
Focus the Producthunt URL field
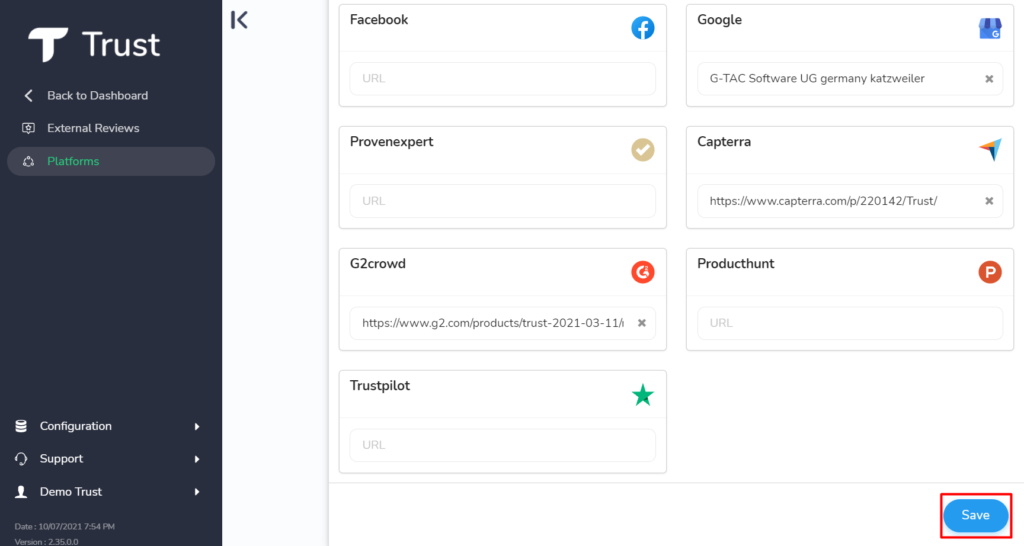point(850,323)
